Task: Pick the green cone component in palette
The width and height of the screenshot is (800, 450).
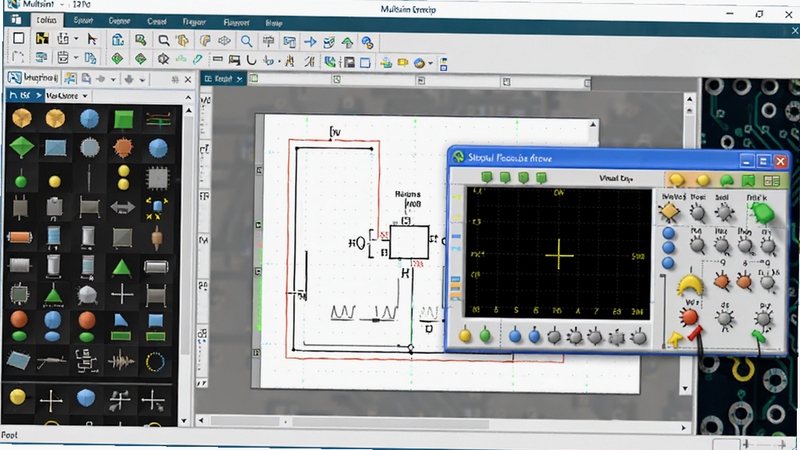Action: click(53, 296)
